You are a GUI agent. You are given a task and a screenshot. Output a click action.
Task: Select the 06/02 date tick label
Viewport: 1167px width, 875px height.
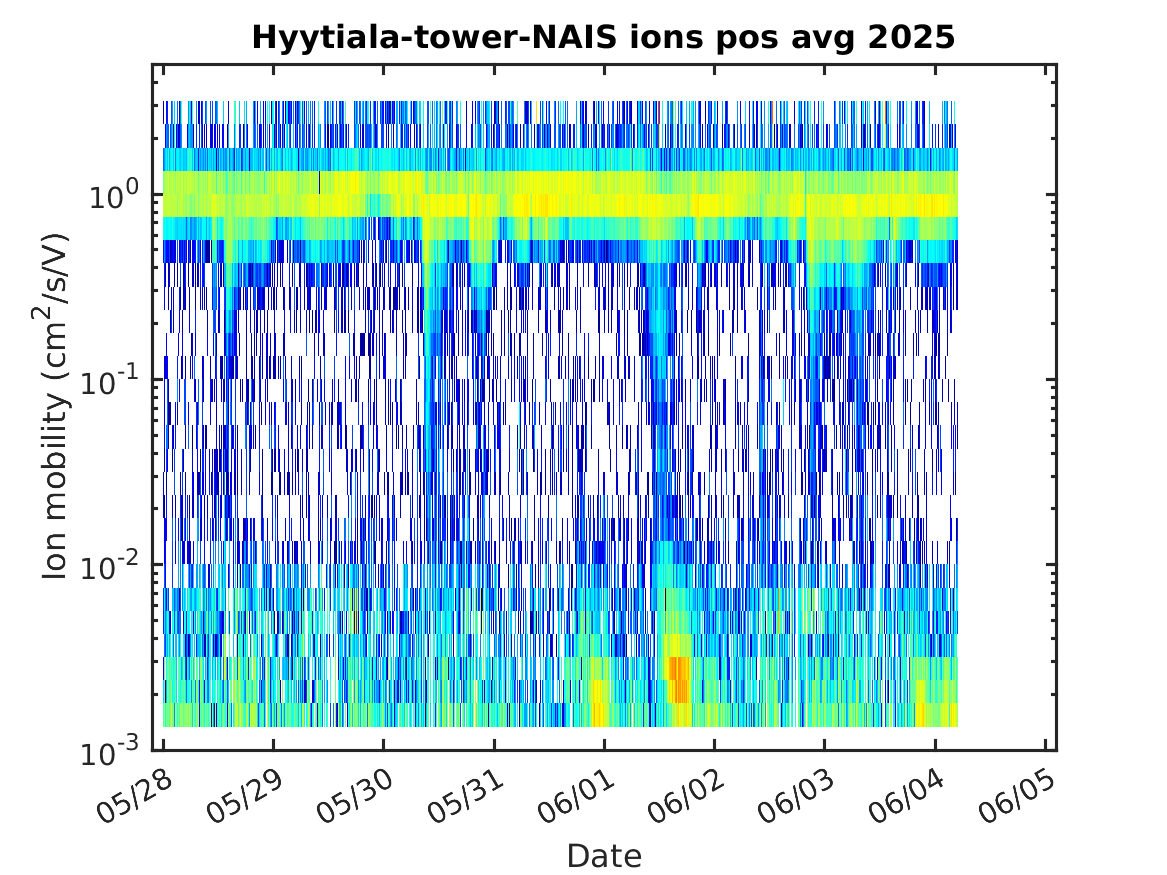pos(686,796)
